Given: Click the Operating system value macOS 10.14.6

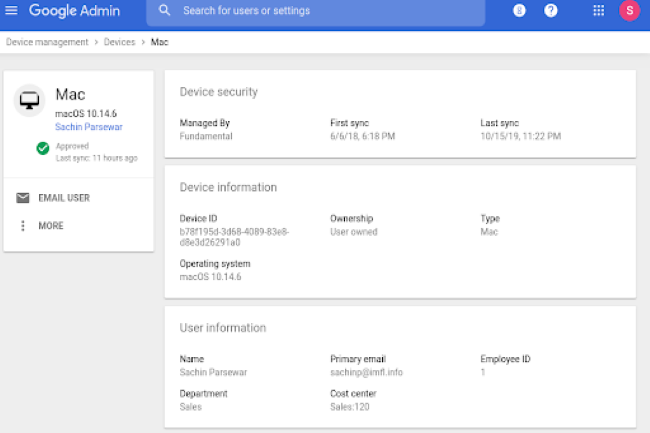Looking at the screenshot, I should 210,277.
